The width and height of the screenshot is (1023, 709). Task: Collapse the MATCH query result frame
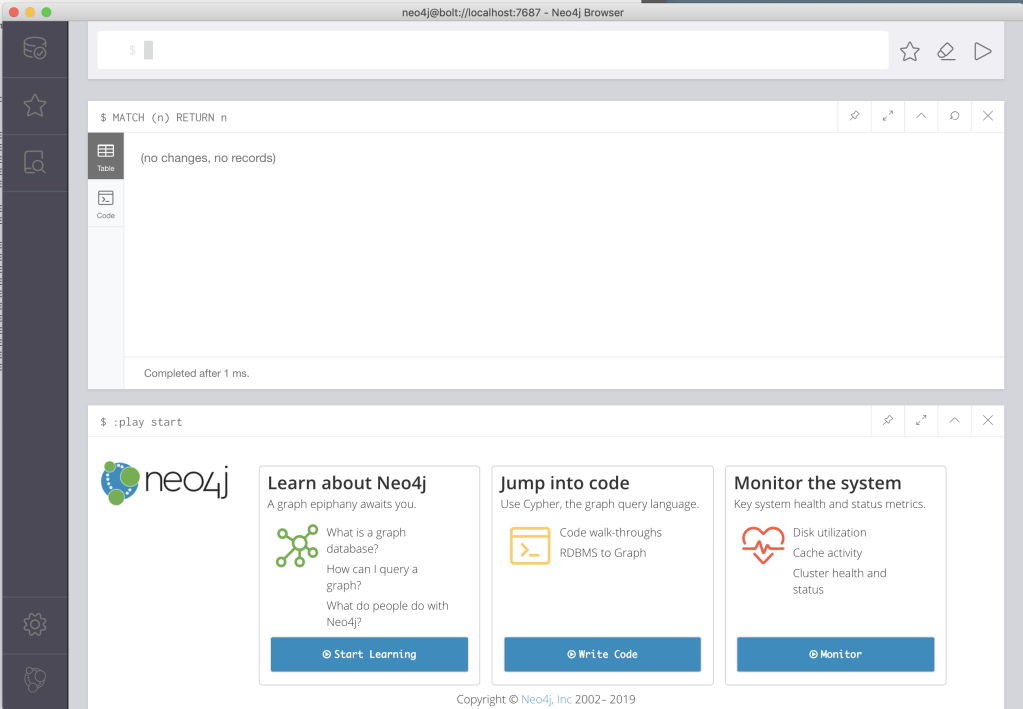(921, 116)
